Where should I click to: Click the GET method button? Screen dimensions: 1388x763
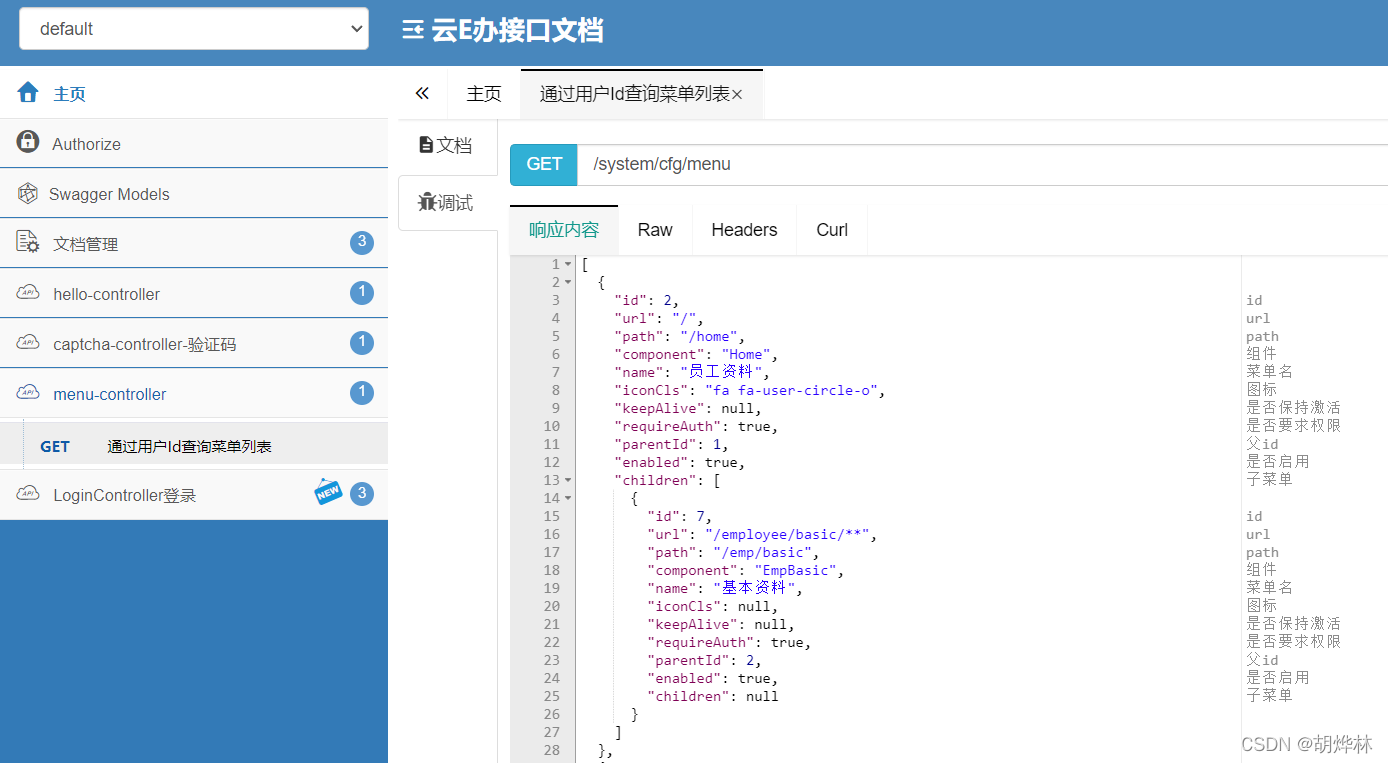coord(544,164)
